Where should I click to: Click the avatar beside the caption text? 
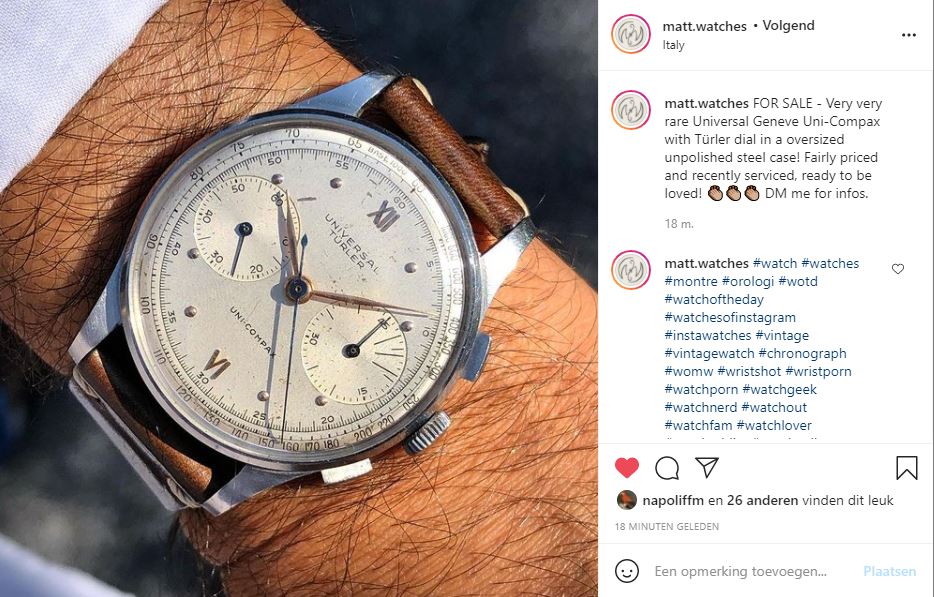pos(631,110)
